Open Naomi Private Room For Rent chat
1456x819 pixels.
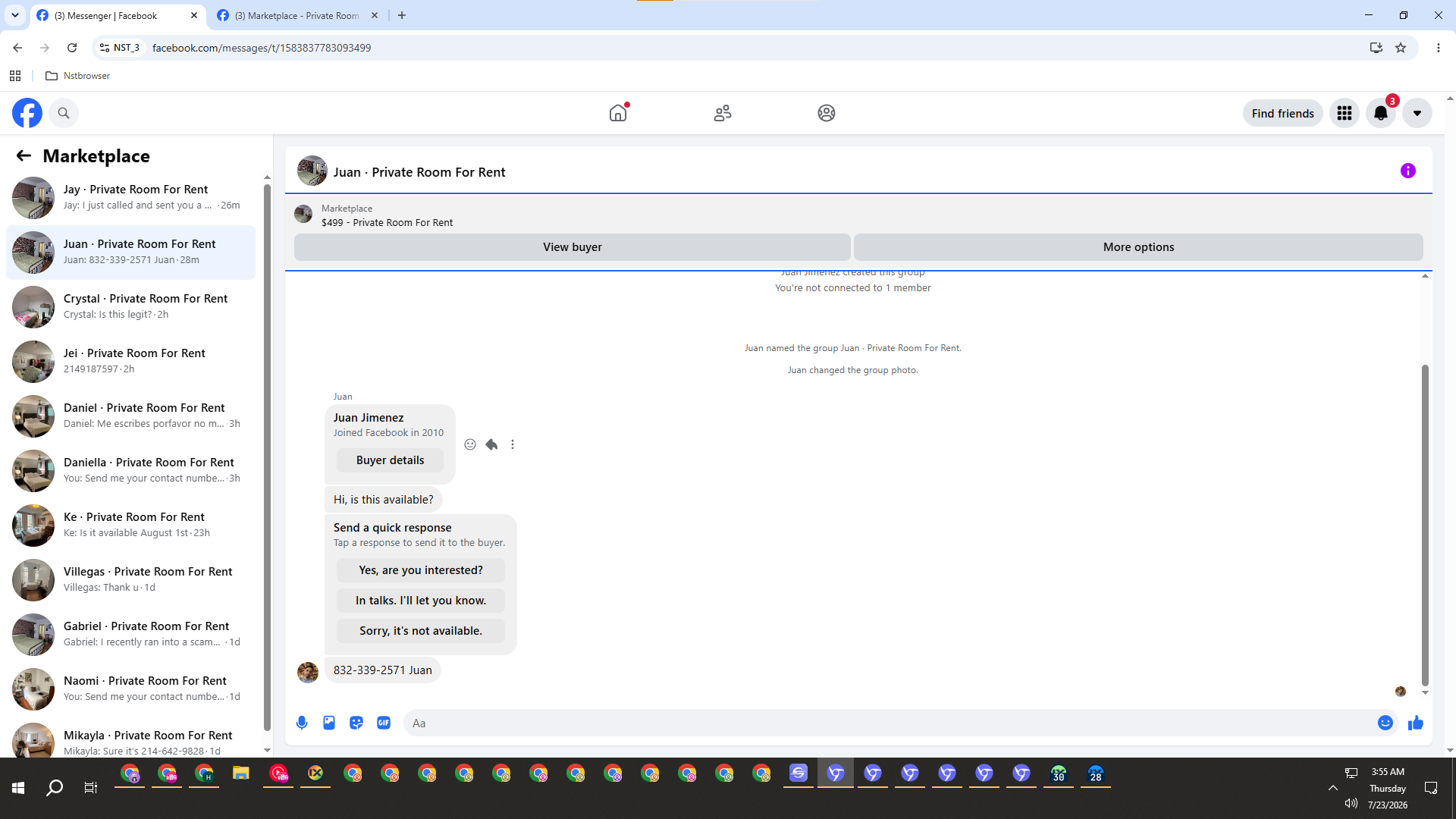coord(131,689)
